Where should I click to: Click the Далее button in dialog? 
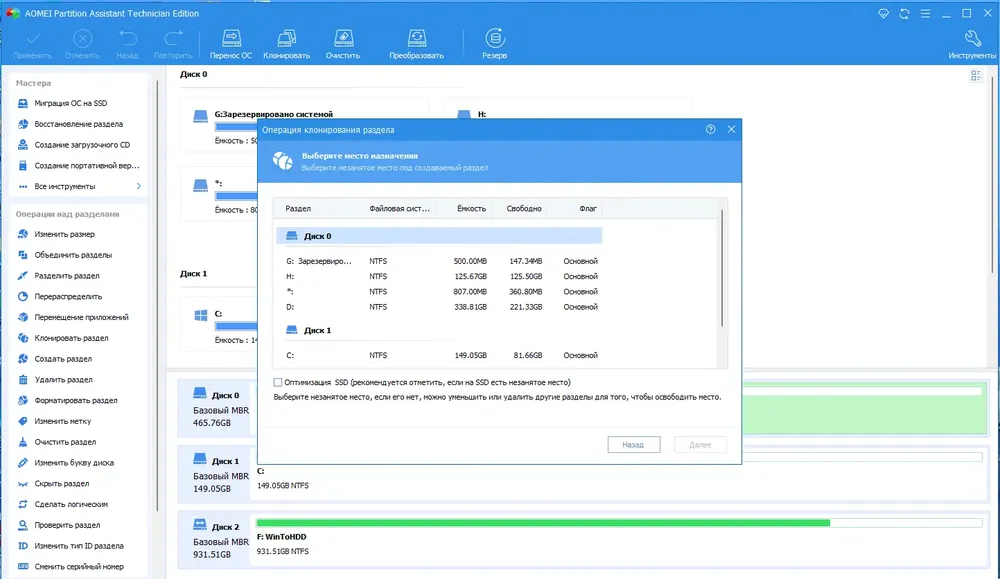coord(700,444)
